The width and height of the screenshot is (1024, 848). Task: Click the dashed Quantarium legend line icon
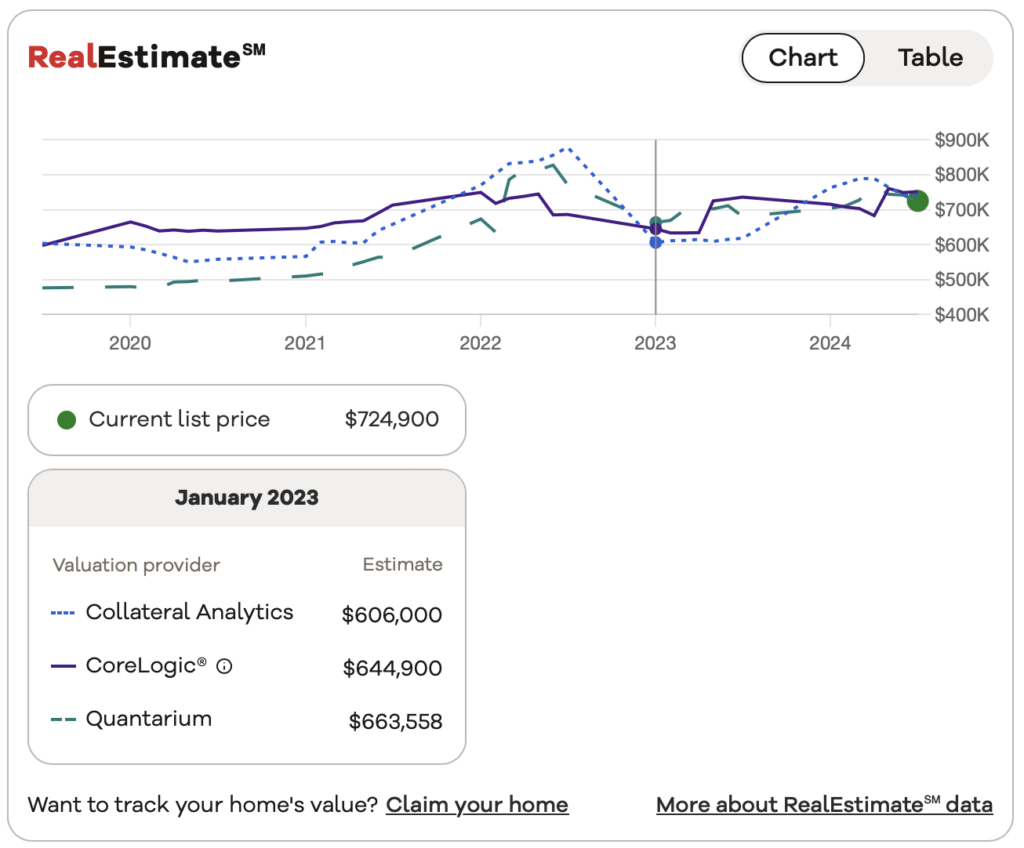pos(64,719)
